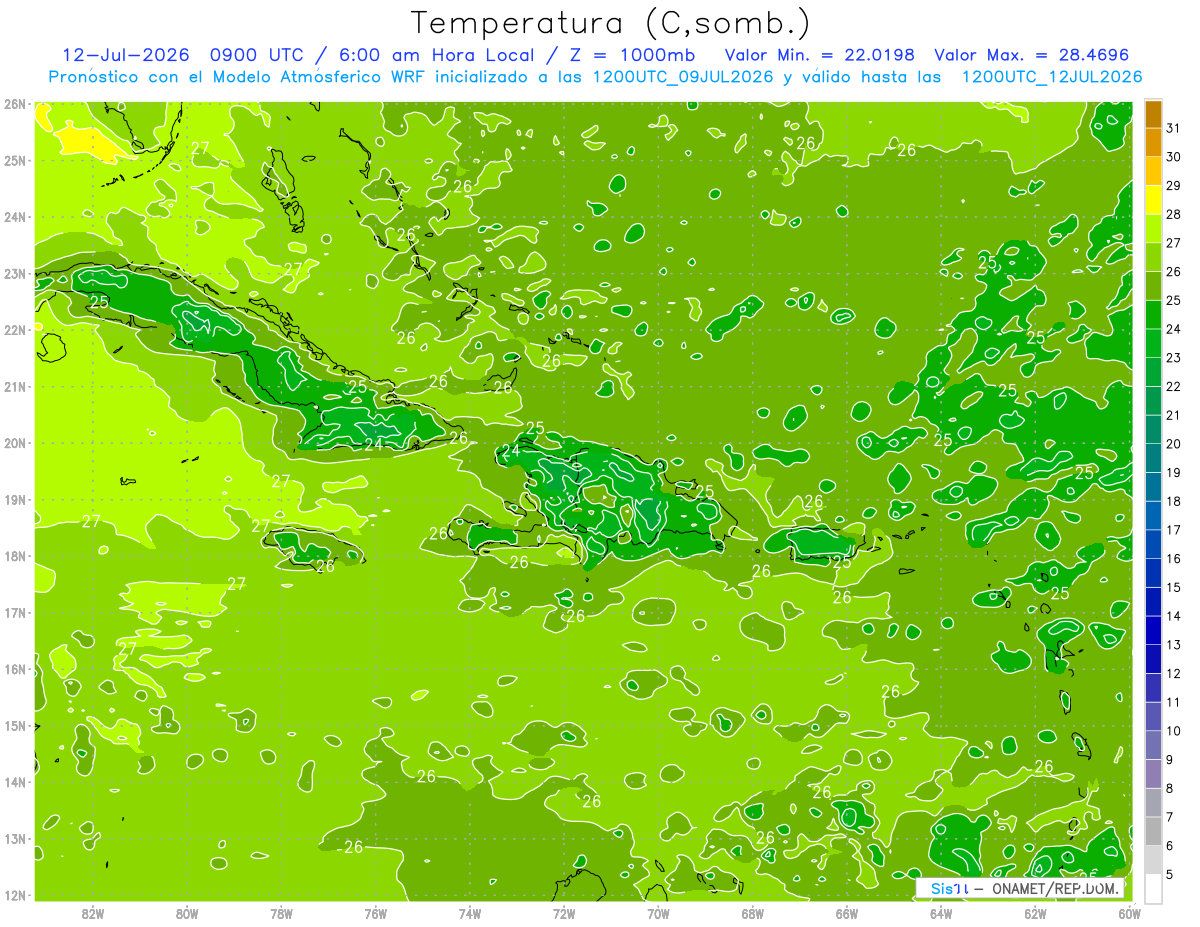
Task: Click legend value 22 on the color scale
Action: click(1173, 386)
